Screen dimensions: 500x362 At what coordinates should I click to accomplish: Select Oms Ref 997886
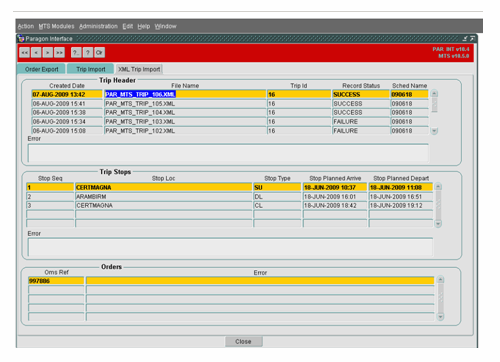pos(56,281)
